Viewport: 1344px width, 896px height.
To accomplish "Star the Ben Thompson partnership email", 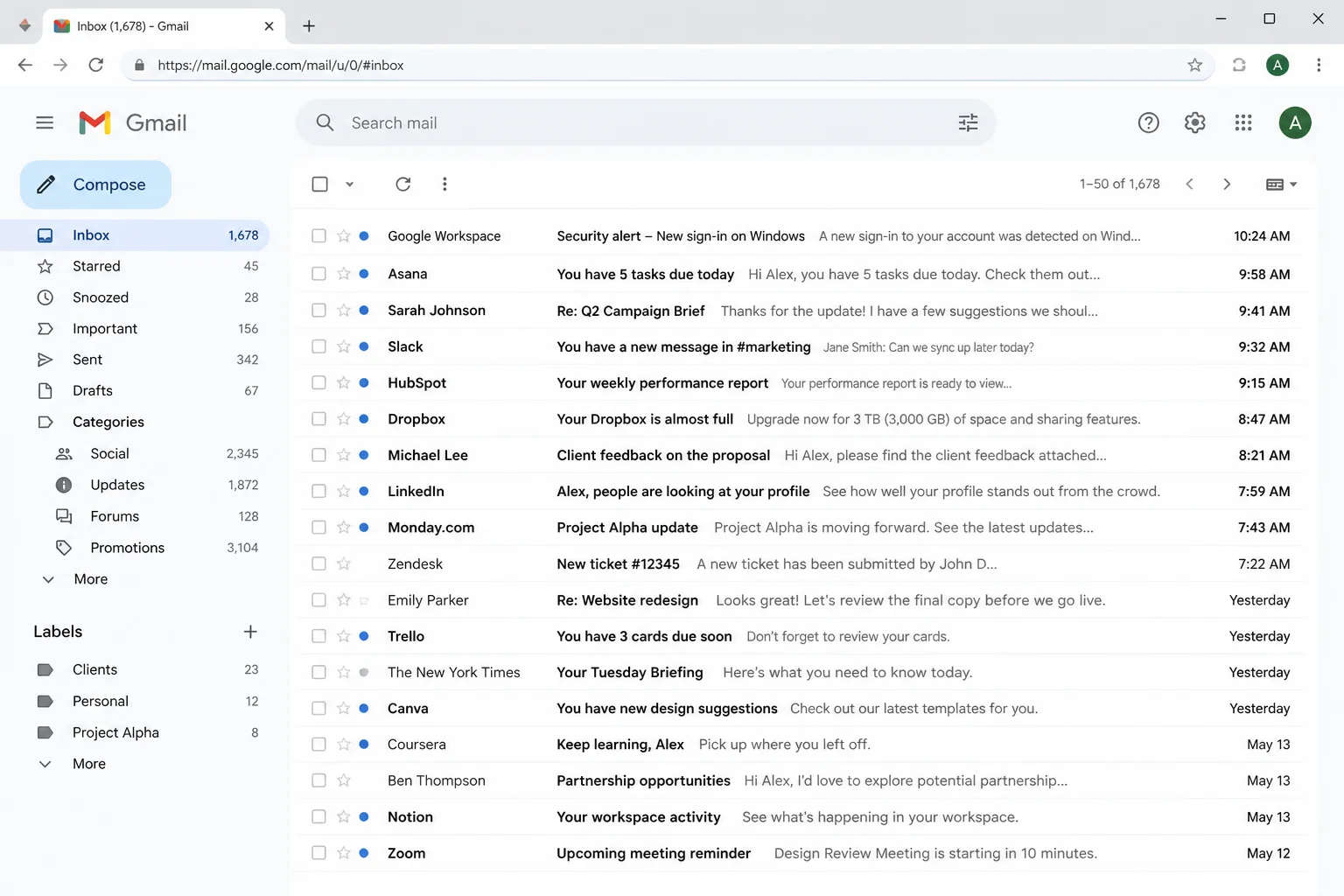I will coord(343,780).
